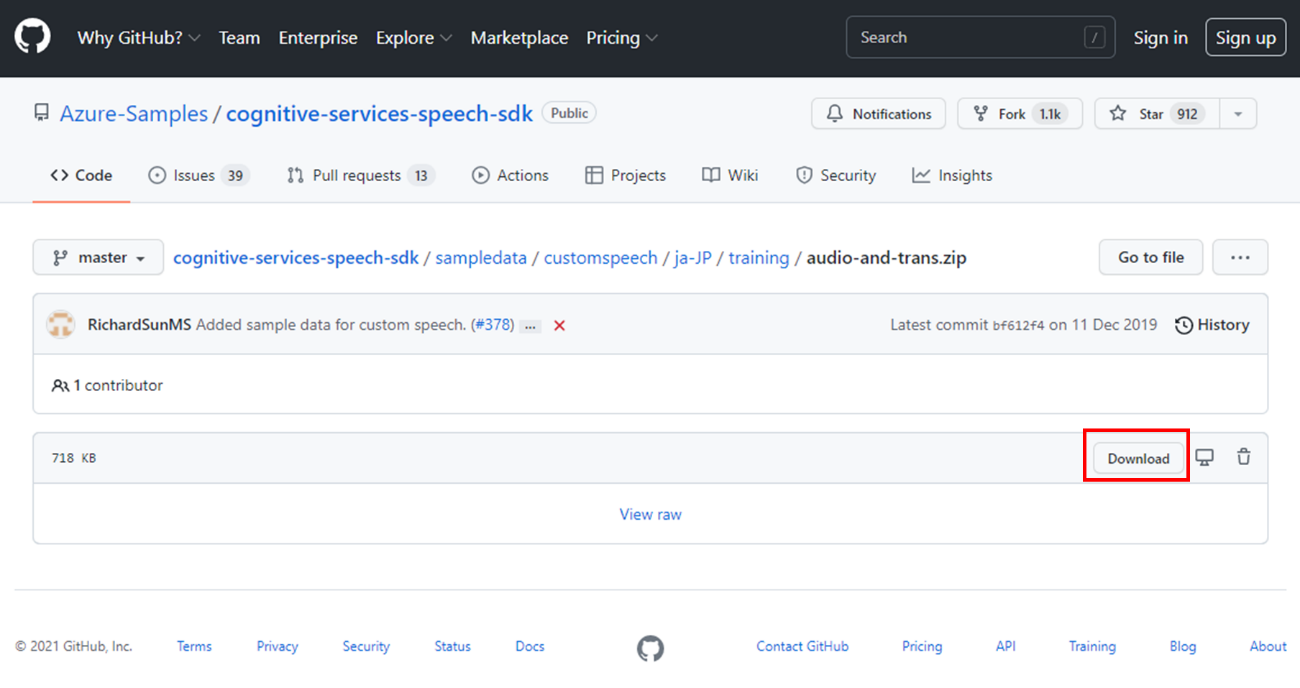Visit the Marketplace link
Viewport: 1300px width, 688px height.
click(519, 38)
